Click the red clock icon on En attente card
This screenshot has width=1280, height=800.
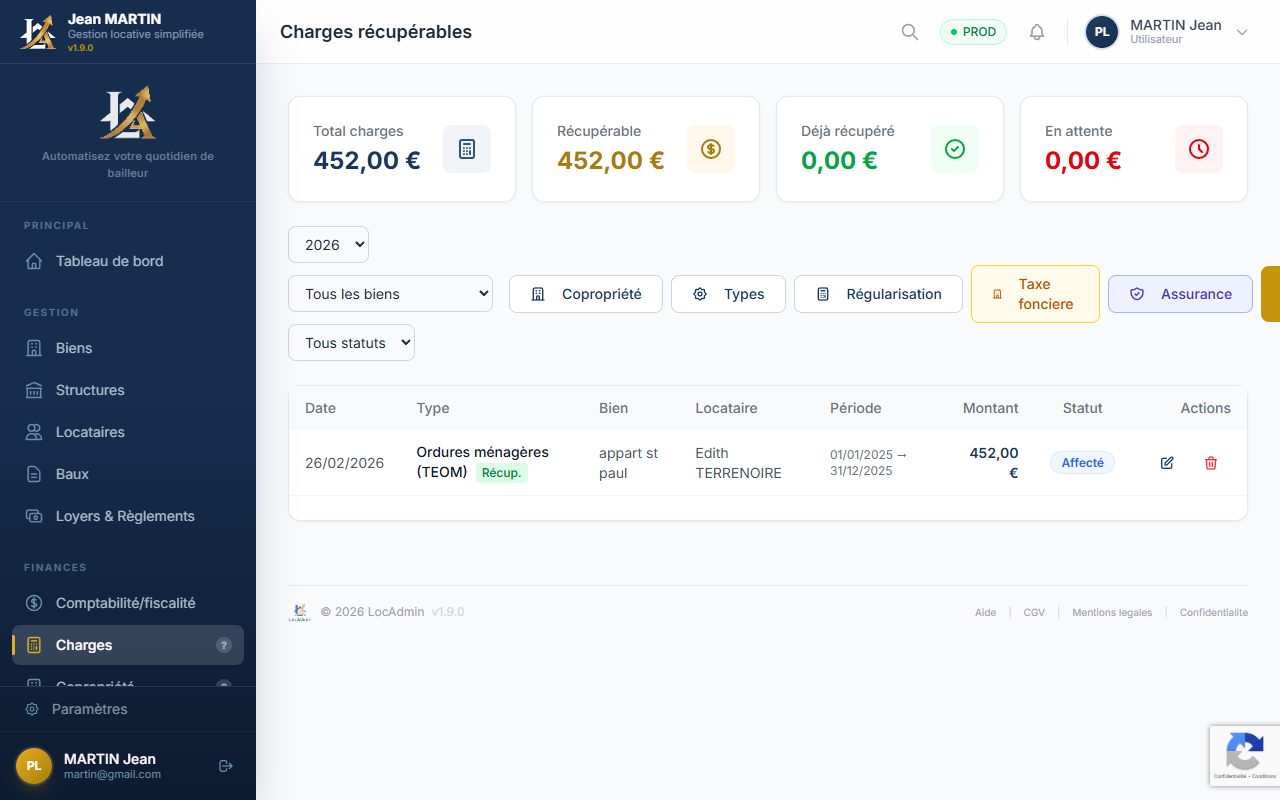pos(1198,148)
